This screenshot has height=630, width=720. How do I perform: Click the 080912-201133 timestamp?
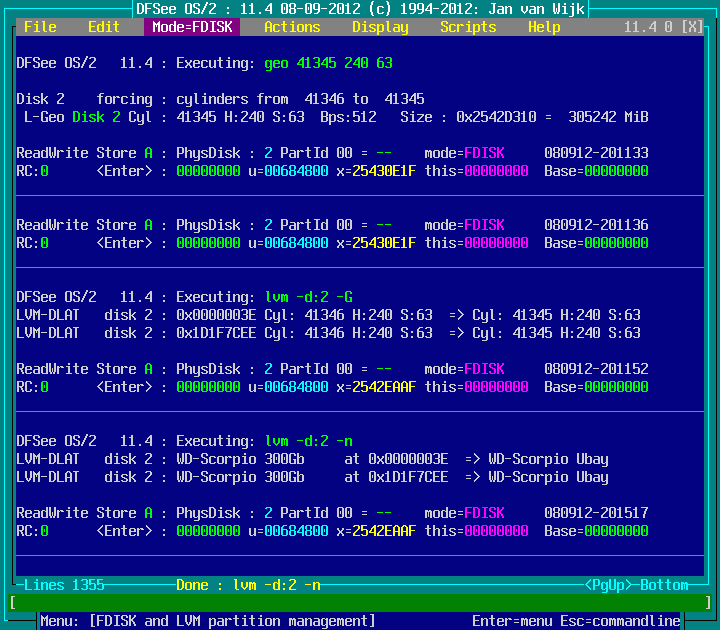(x=596, y=153)
